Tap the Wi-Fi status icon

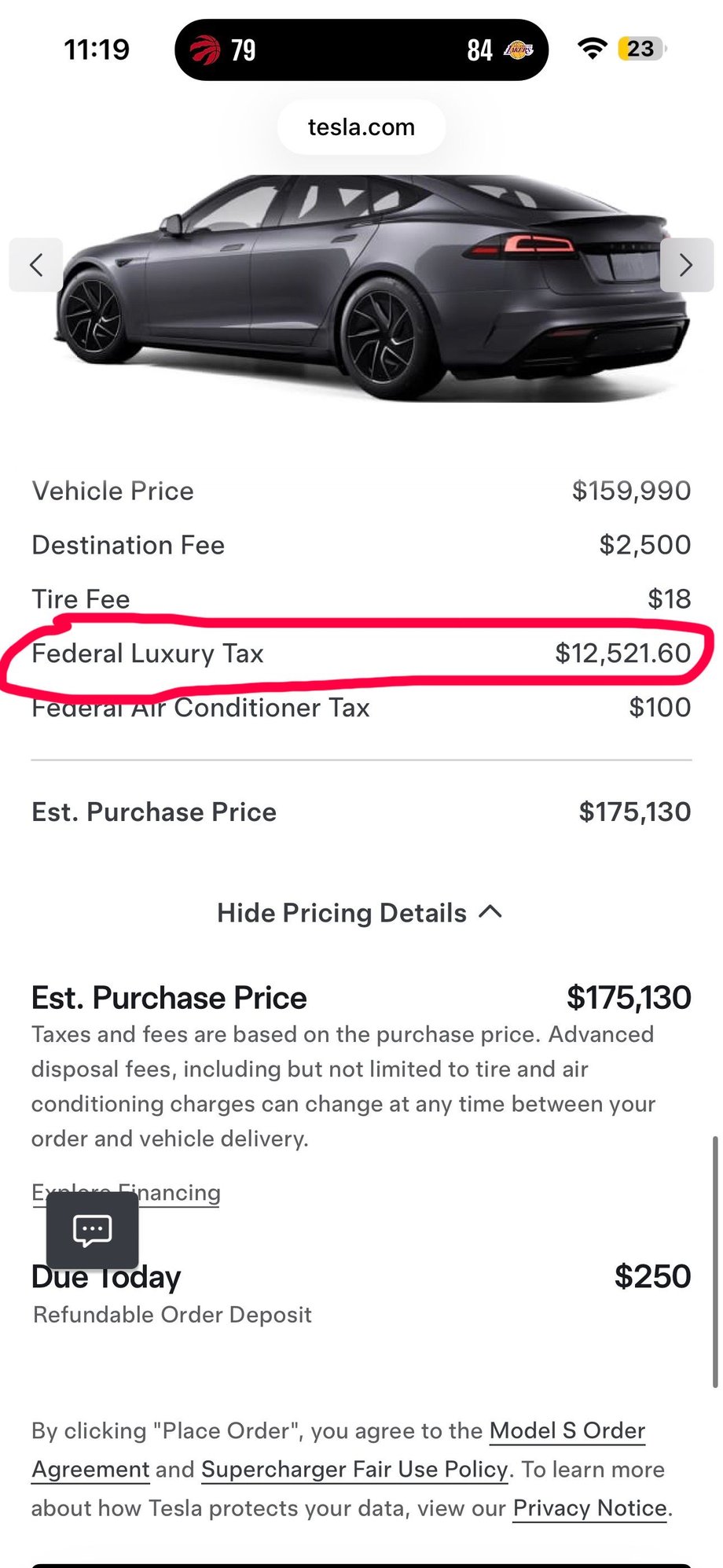coord(592,49)
